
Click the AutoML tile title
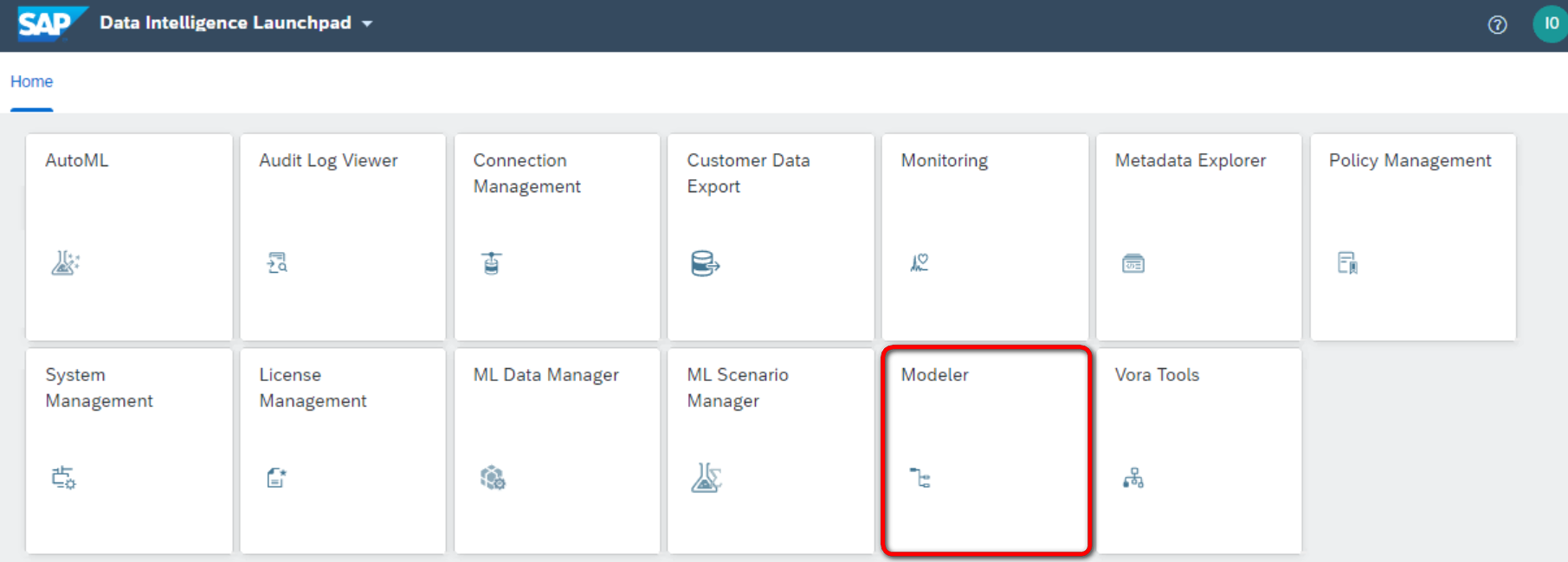(x=77, y=160)
